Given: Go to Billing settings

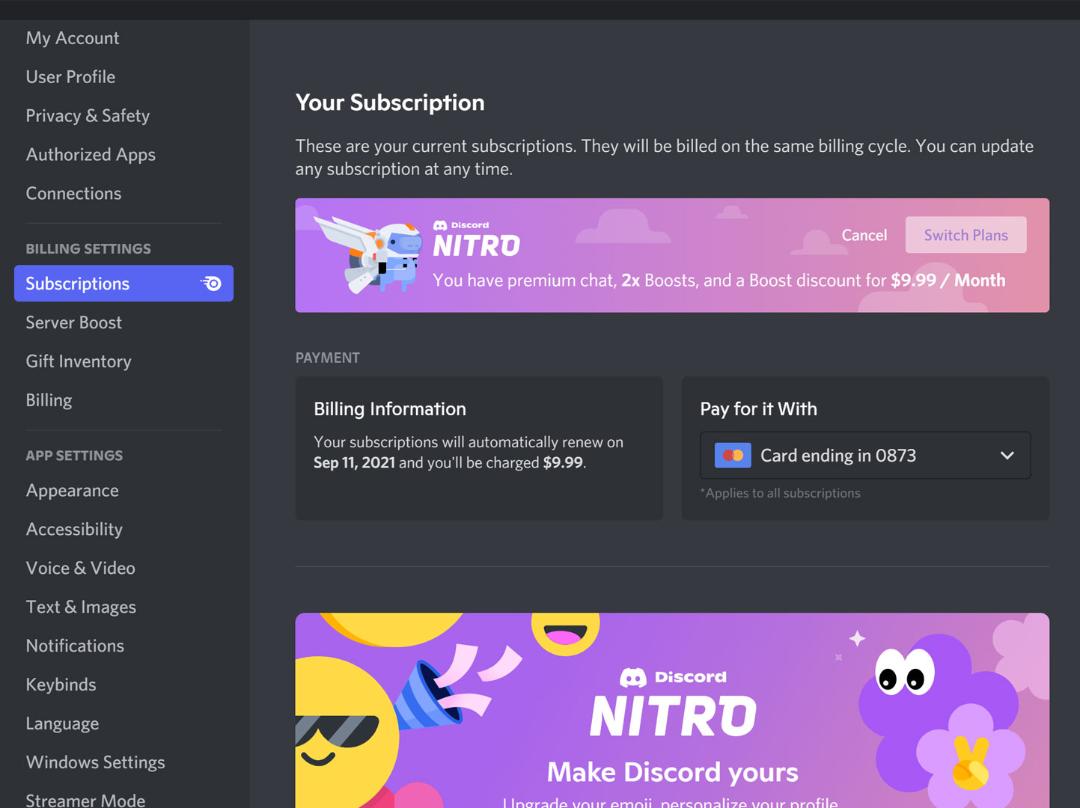Looking at the screenshot, I should tap(49, 400).
